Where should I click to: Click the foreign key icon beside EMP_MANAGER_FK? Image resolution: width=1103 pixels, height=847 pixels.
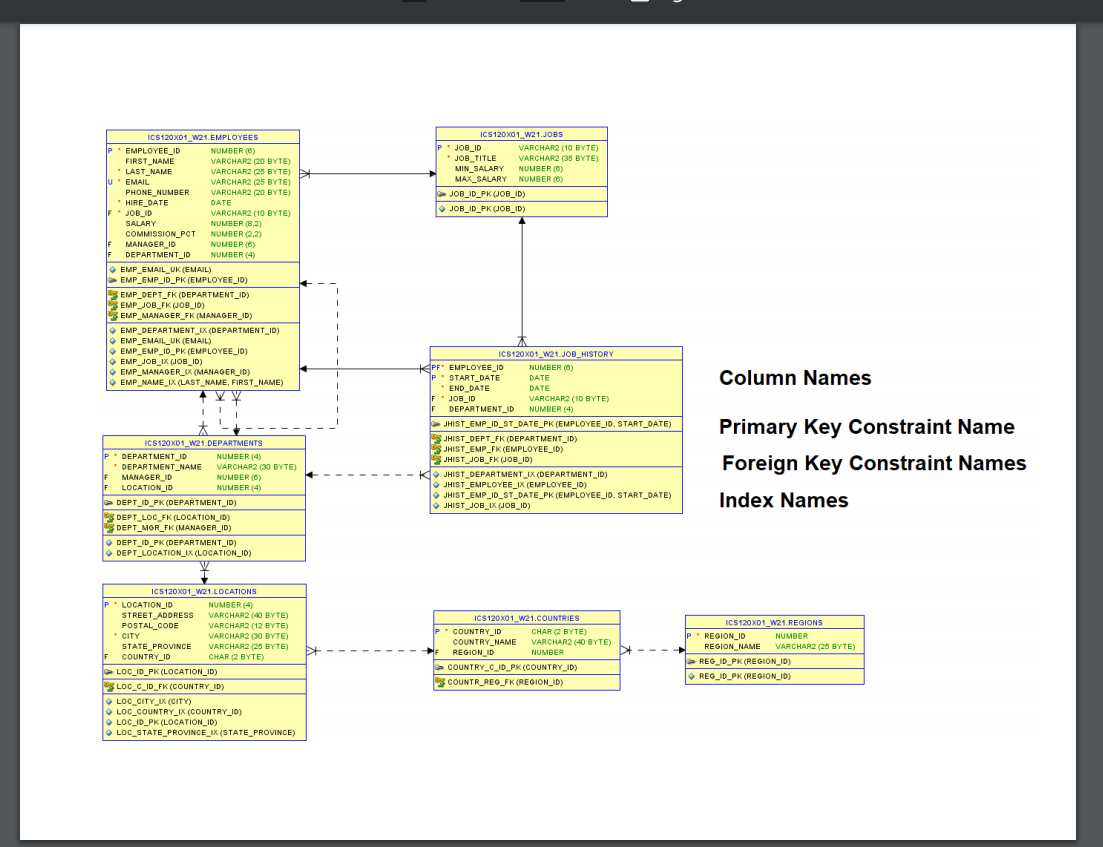(x=113, y=316)
